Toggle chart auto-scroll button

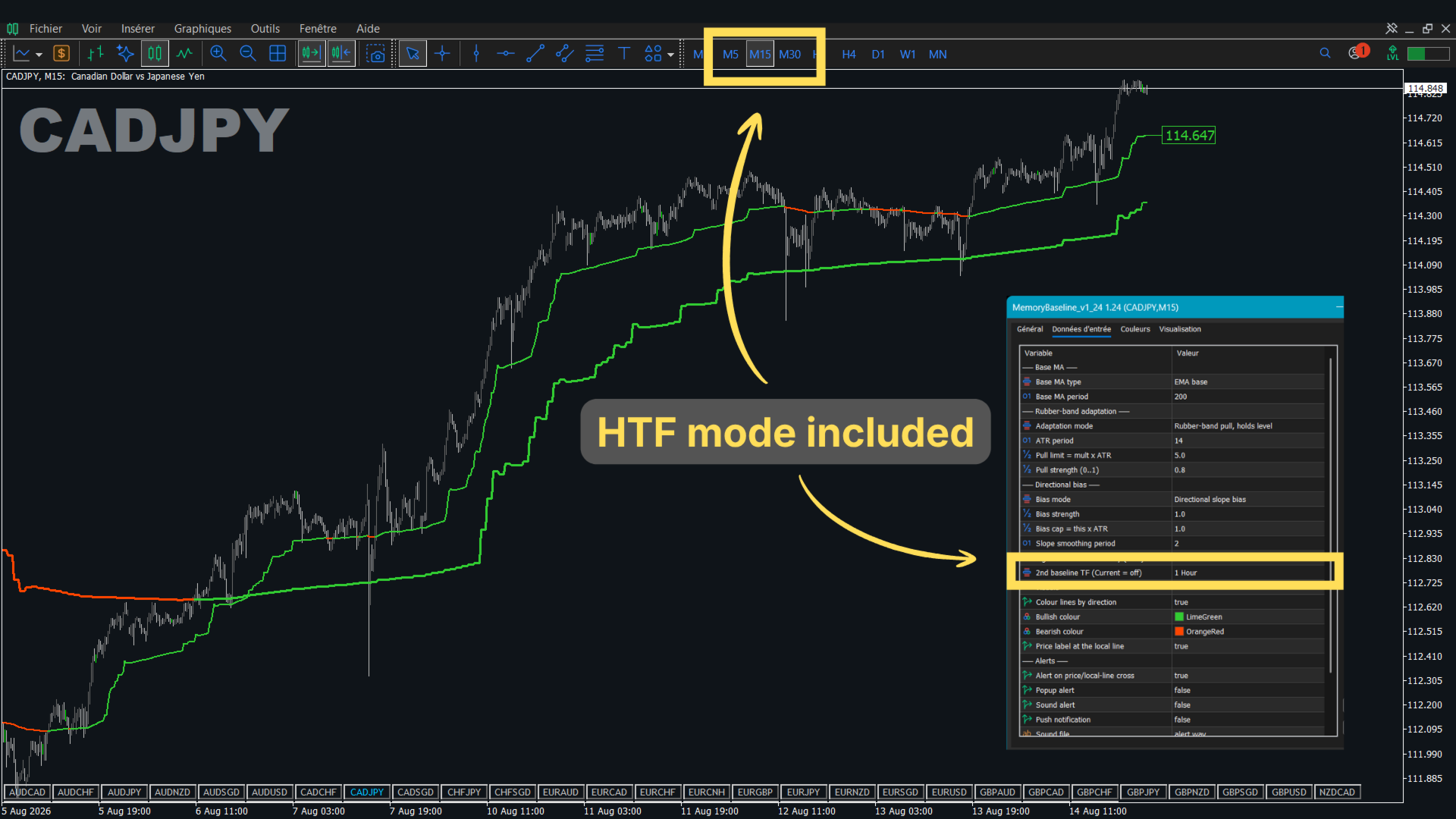tap(311, 54)
